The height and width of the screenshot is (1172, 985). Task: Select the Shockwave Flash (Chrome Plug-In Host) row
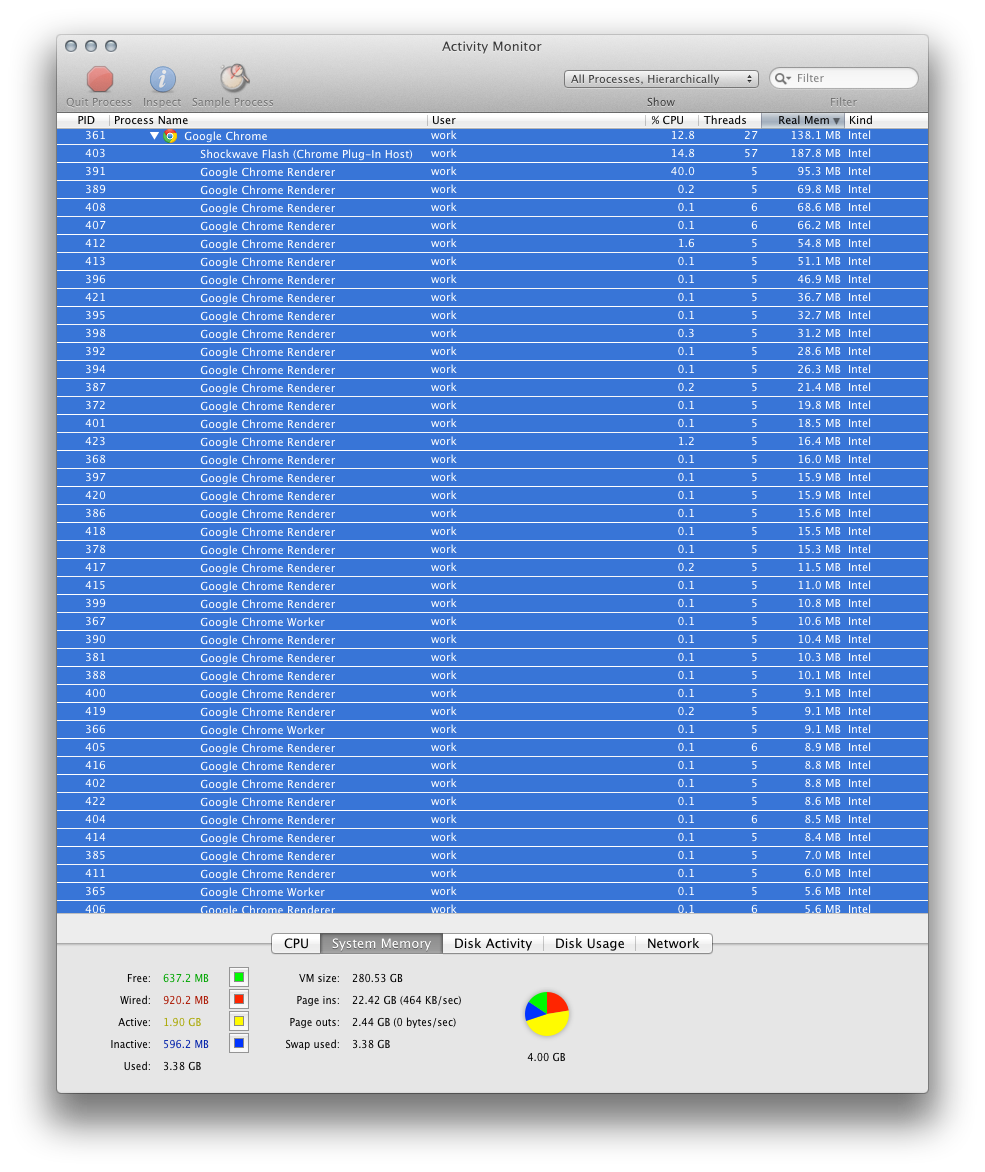click(x=492, y=154)
